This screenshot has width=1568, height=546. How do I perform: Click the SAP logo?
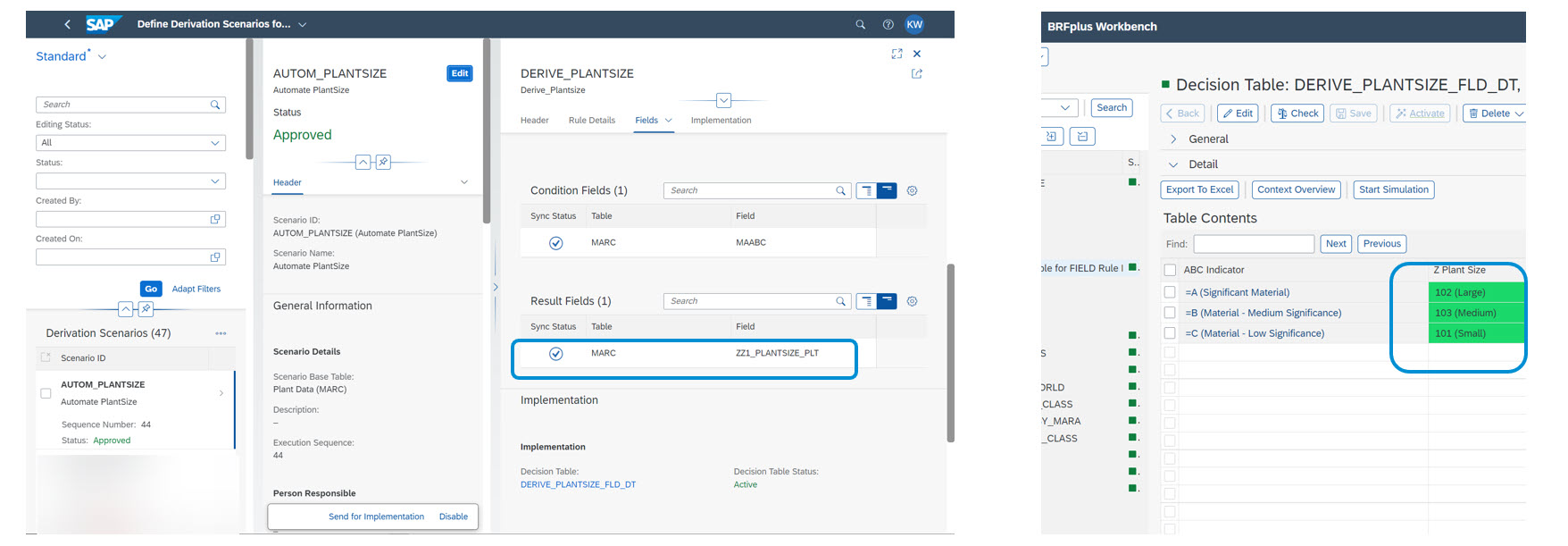(x=102, y=24)
